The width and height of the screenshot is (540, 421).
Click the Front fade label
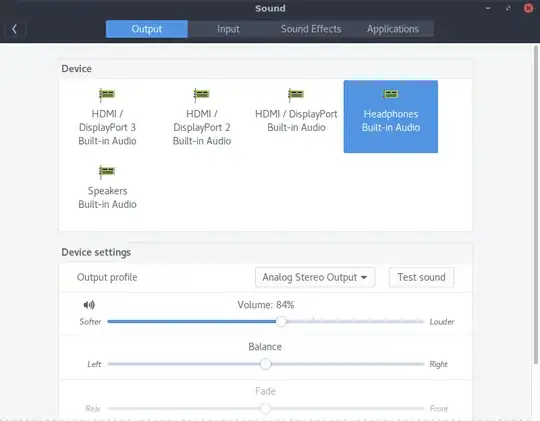438,409
